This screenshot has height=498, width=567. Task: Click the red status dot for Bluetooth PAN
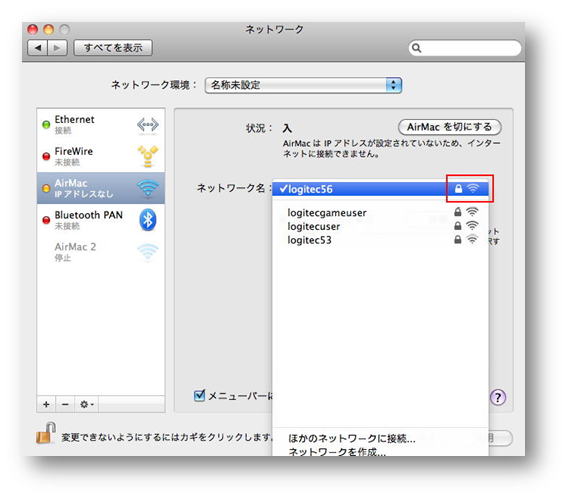(x=46, y=220)
